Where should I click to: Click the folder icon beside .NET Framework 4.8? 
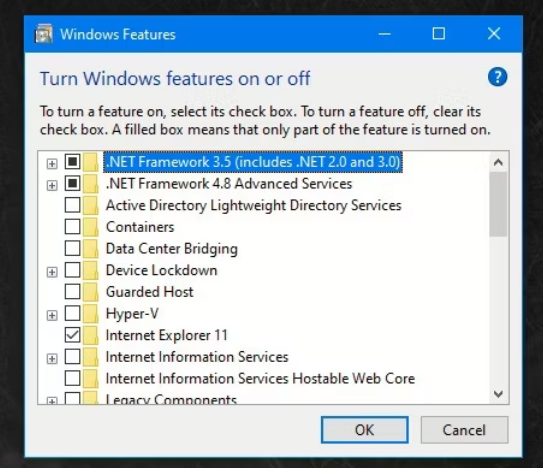pyautogui.click(x=91, y=184)
